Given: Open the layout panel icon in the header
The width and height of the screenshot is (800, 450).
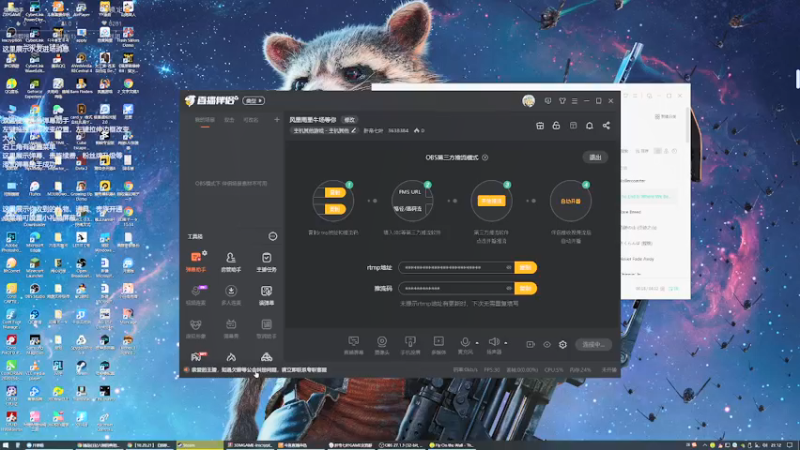Looking at the screenshot, I should click(x=573, y=126).
